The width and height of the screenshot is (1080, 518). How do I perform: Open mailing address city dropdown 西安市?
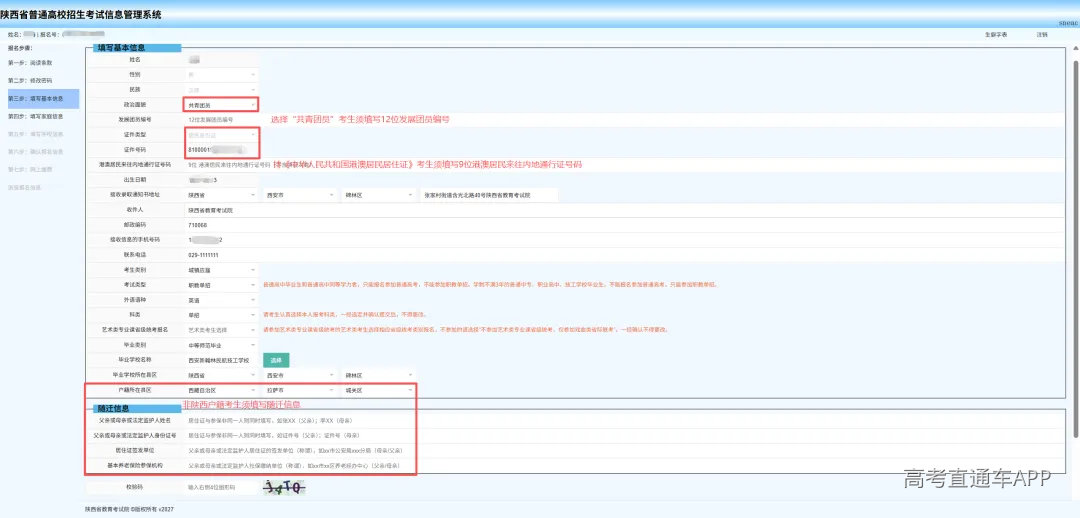pos(300,195)
